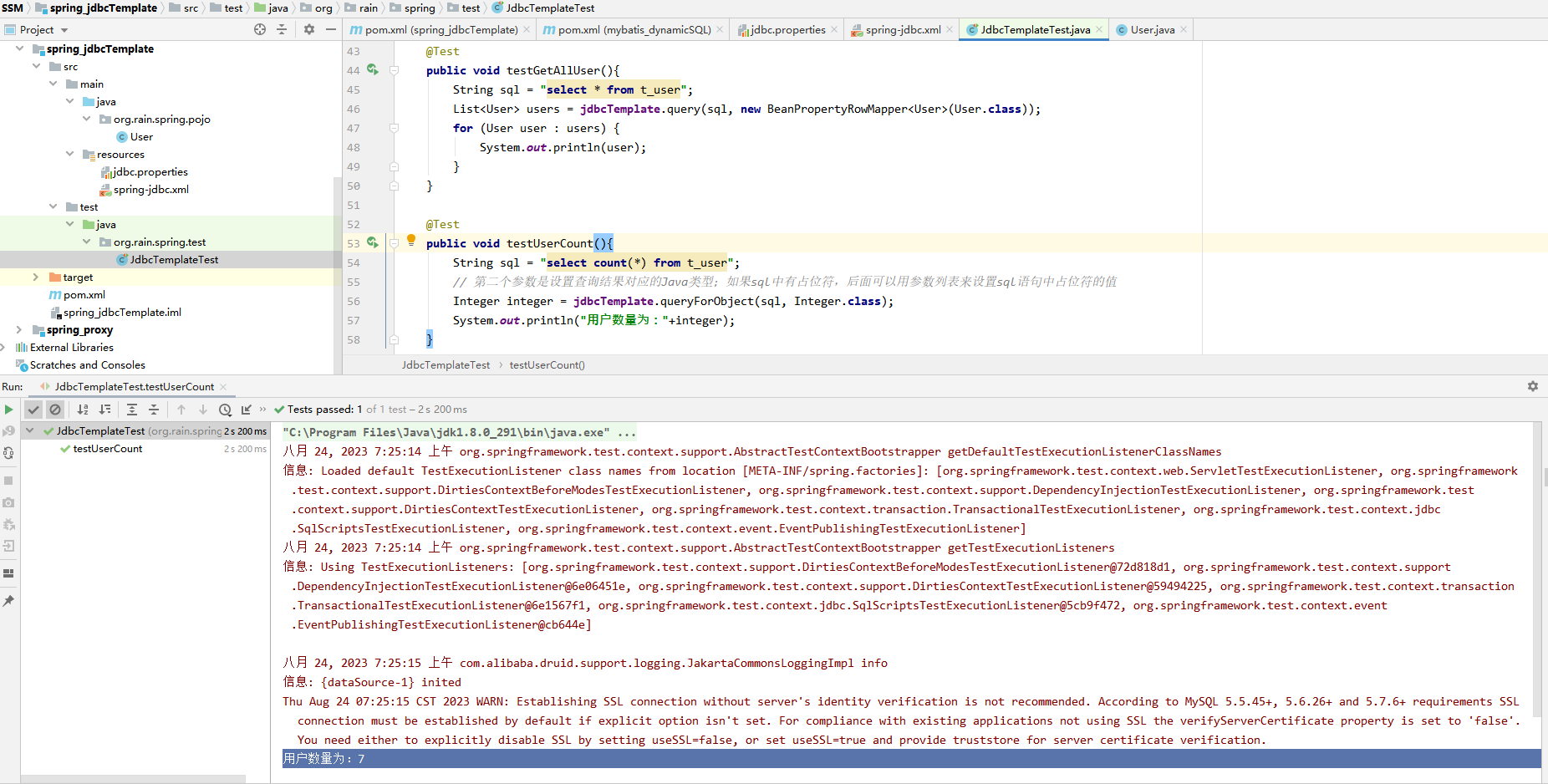1548x784 pixels.
Task: Select testUserCount in test results tree
Action: tap(108, 449)
